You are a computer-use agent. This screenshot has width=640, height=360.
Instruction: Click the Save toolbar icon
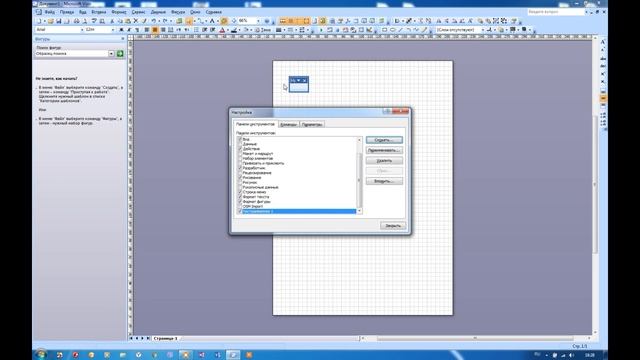point(59,21)
